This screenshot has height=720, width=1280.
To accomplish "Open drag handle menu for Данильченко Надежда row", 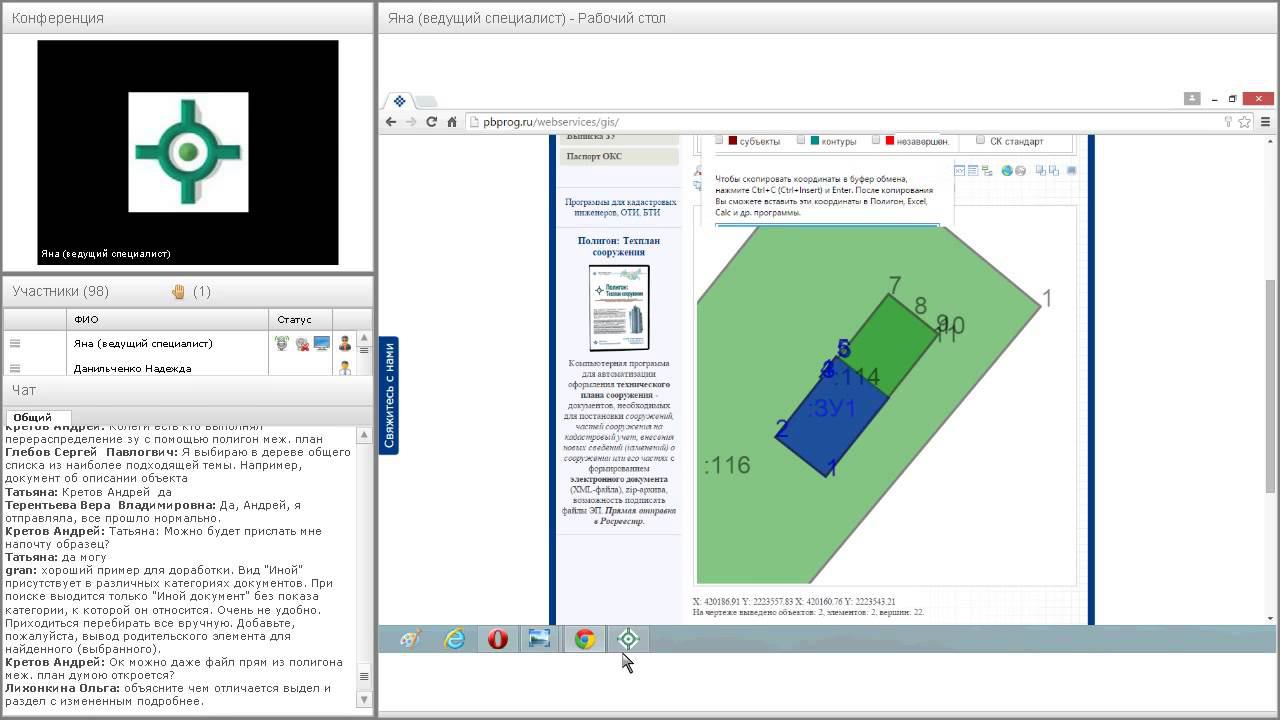I will [x=15, y=368].
